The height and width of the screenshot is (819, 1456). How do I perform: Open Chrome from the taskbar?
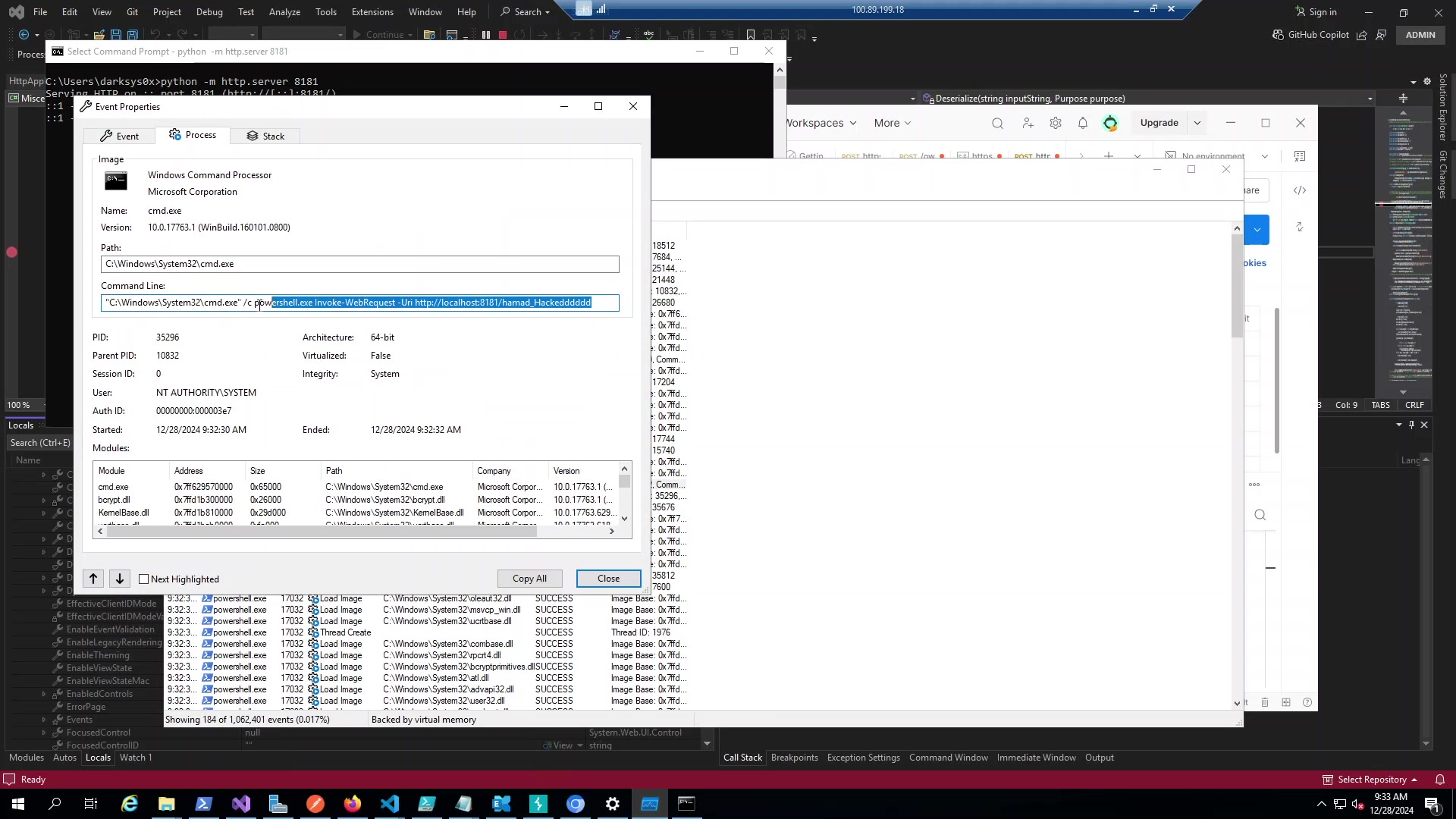point(576,804)
